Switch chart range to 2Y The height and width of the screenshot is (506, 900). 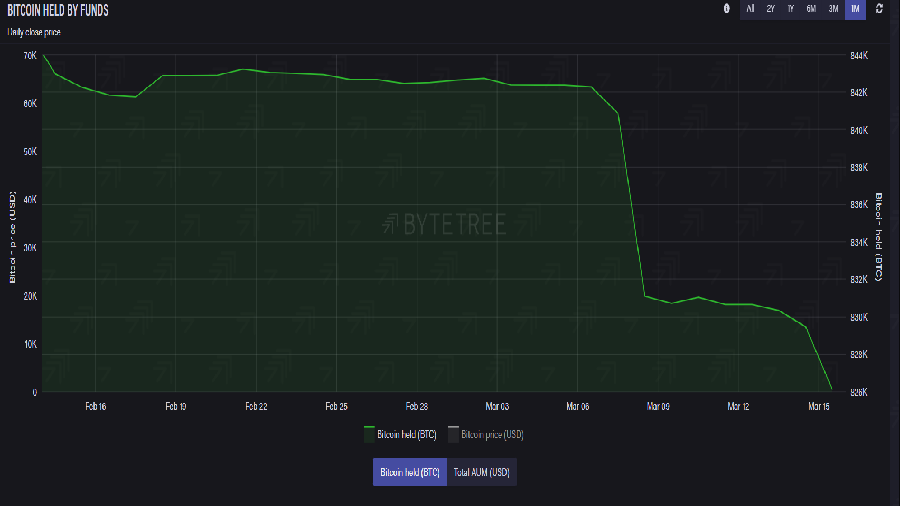coord(770,9)
